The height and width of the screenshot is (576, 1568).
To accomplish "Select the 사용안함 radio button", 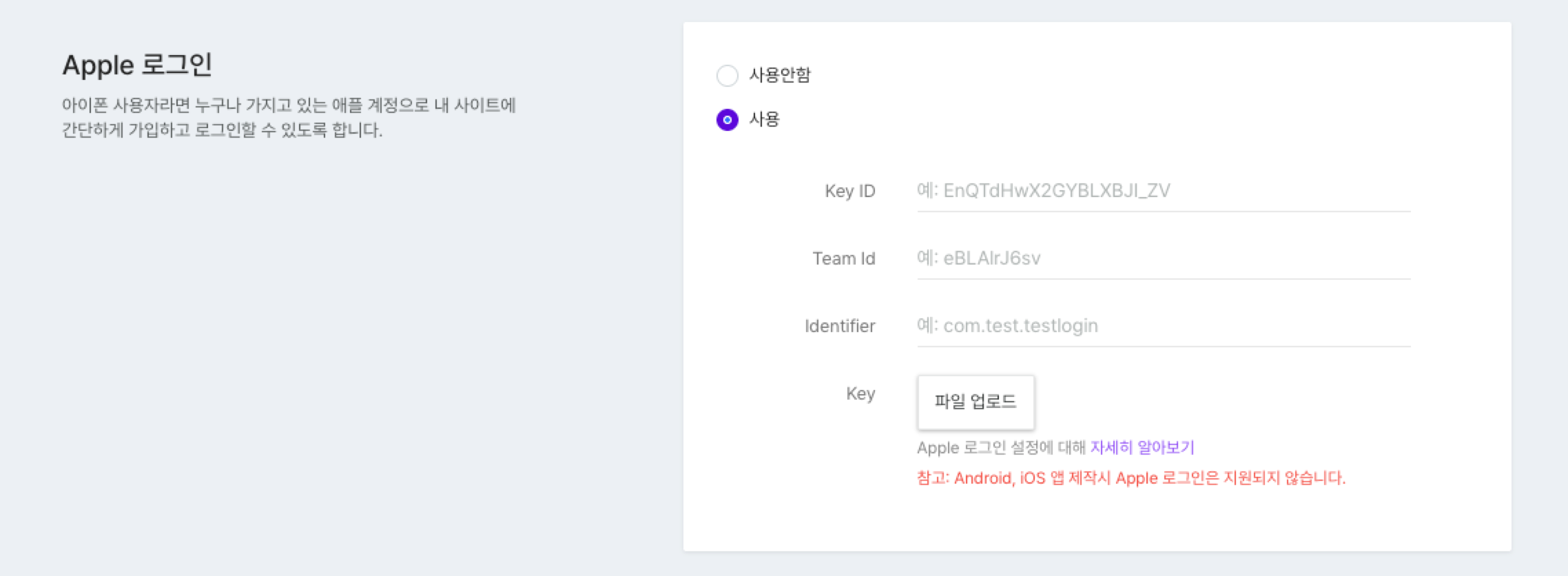I will coord(727,75).
